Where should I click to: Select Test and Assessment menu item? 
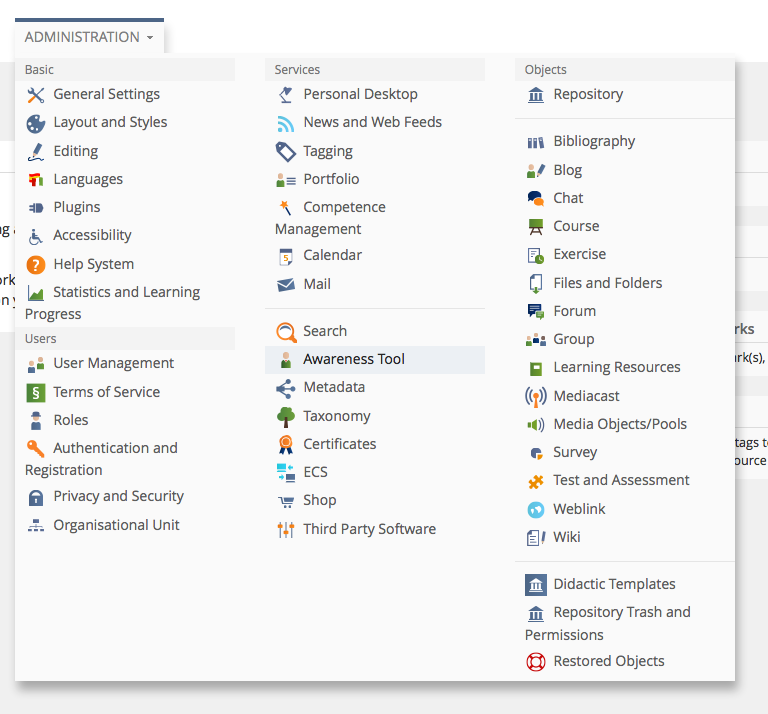(x=621, y=481)
